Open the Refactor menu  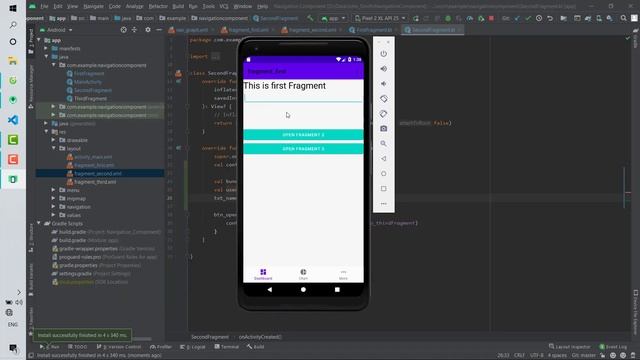(x=158, y=7)
